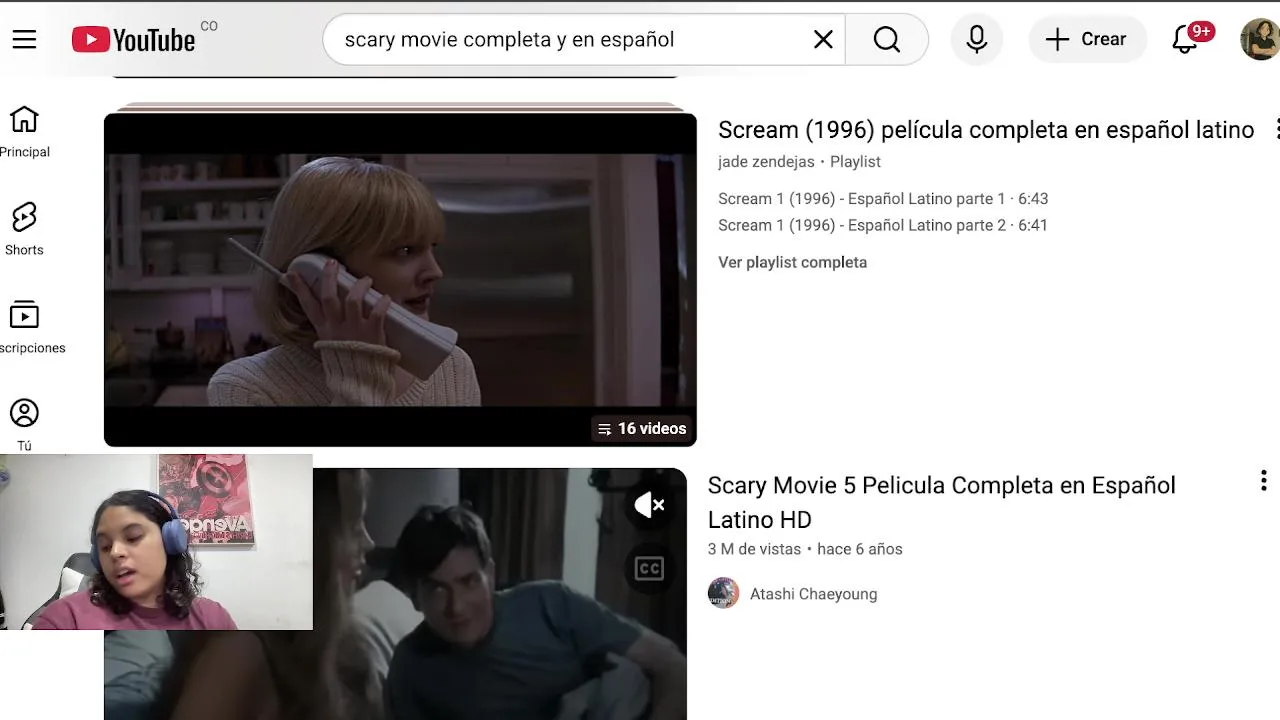Select Ver playlist completa

pyautogui.click(x=792, y=262)
